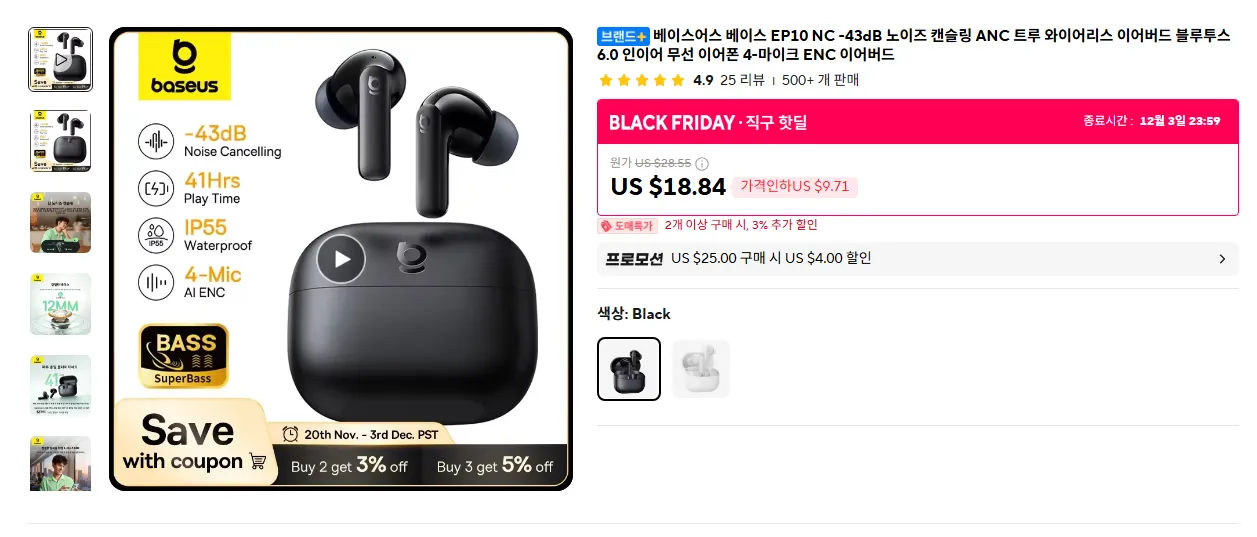Viewport: 1257px width, 537px height.
Task: Expand the promotion chevron arrow
Action: 1222,258
